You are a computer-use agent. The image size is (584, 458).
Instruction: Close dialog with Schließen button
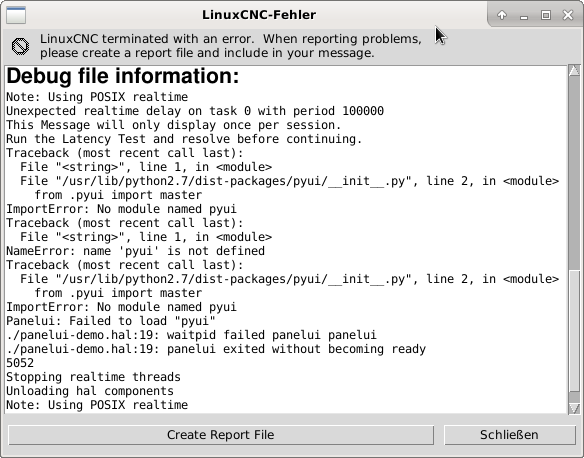510,435
